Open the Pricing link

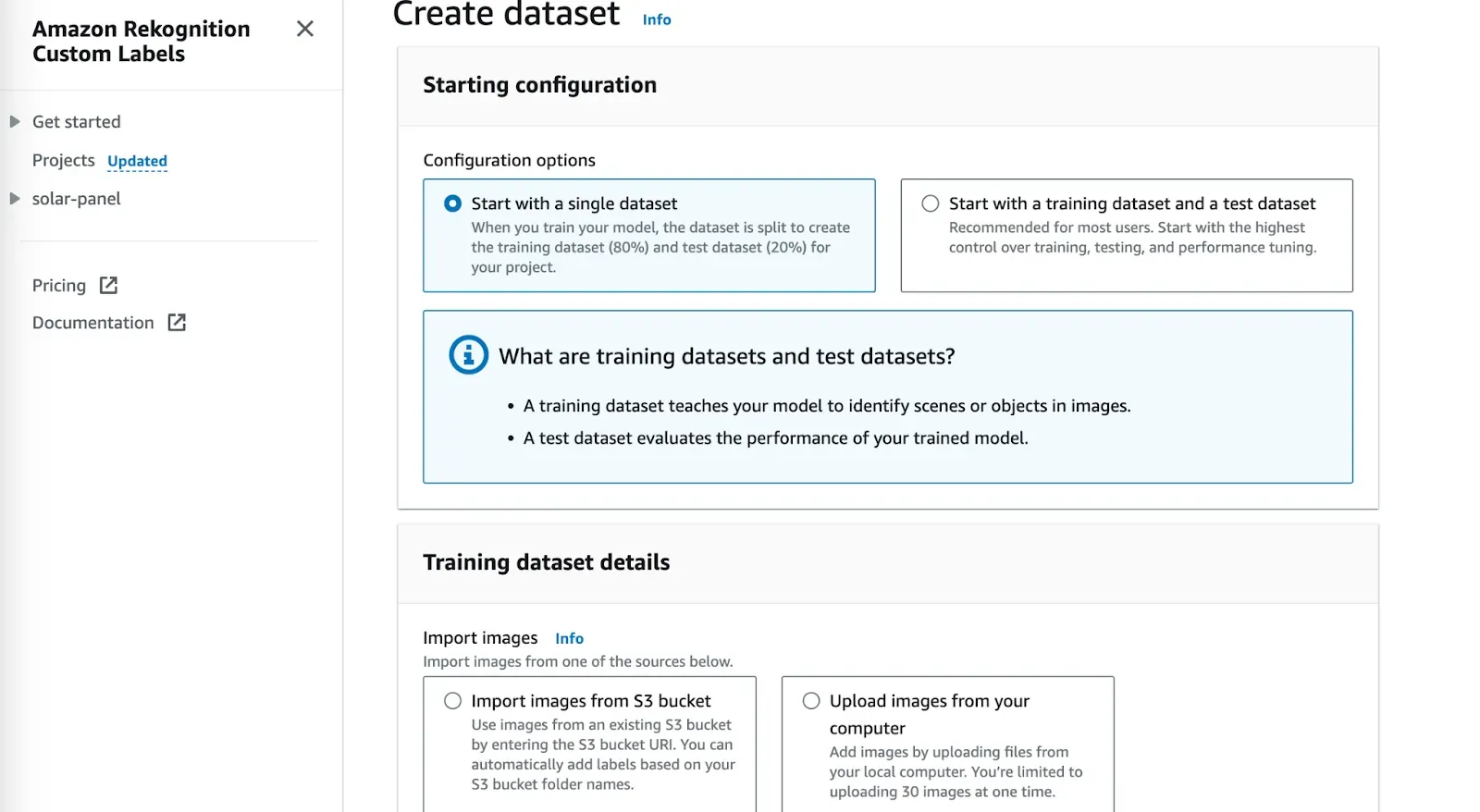(x=59, y=286)
